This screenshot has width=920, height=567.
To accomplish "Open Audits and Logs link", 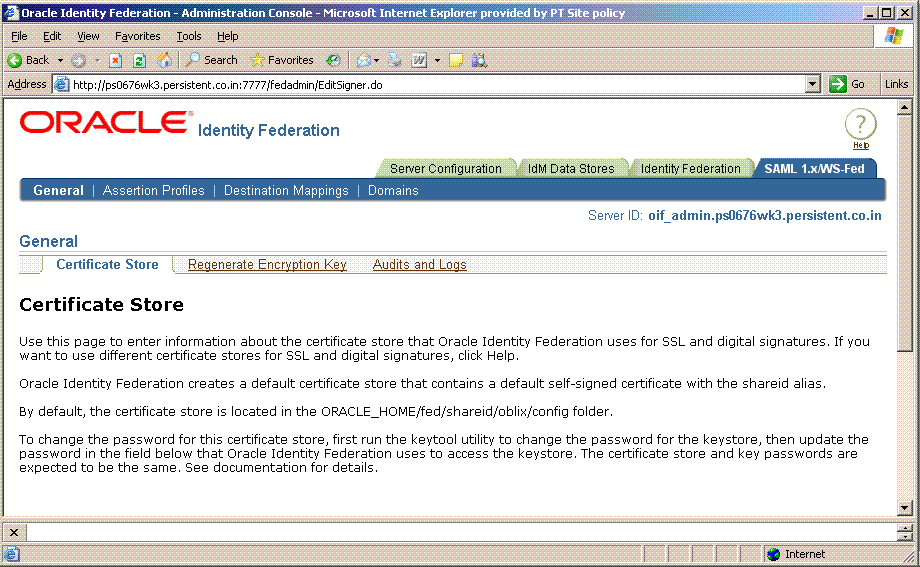I will click(x=420, y=265).
